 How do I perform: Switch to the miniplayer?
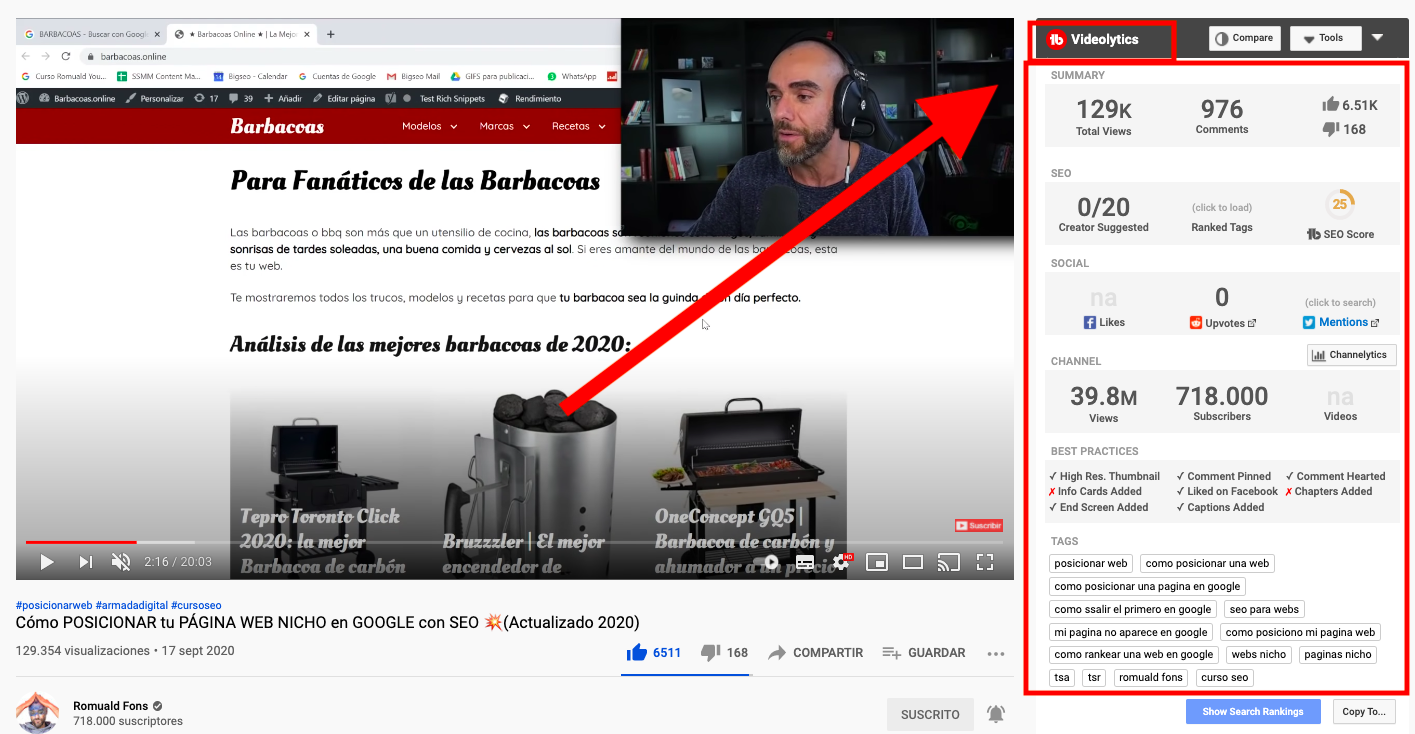[877, 562]
